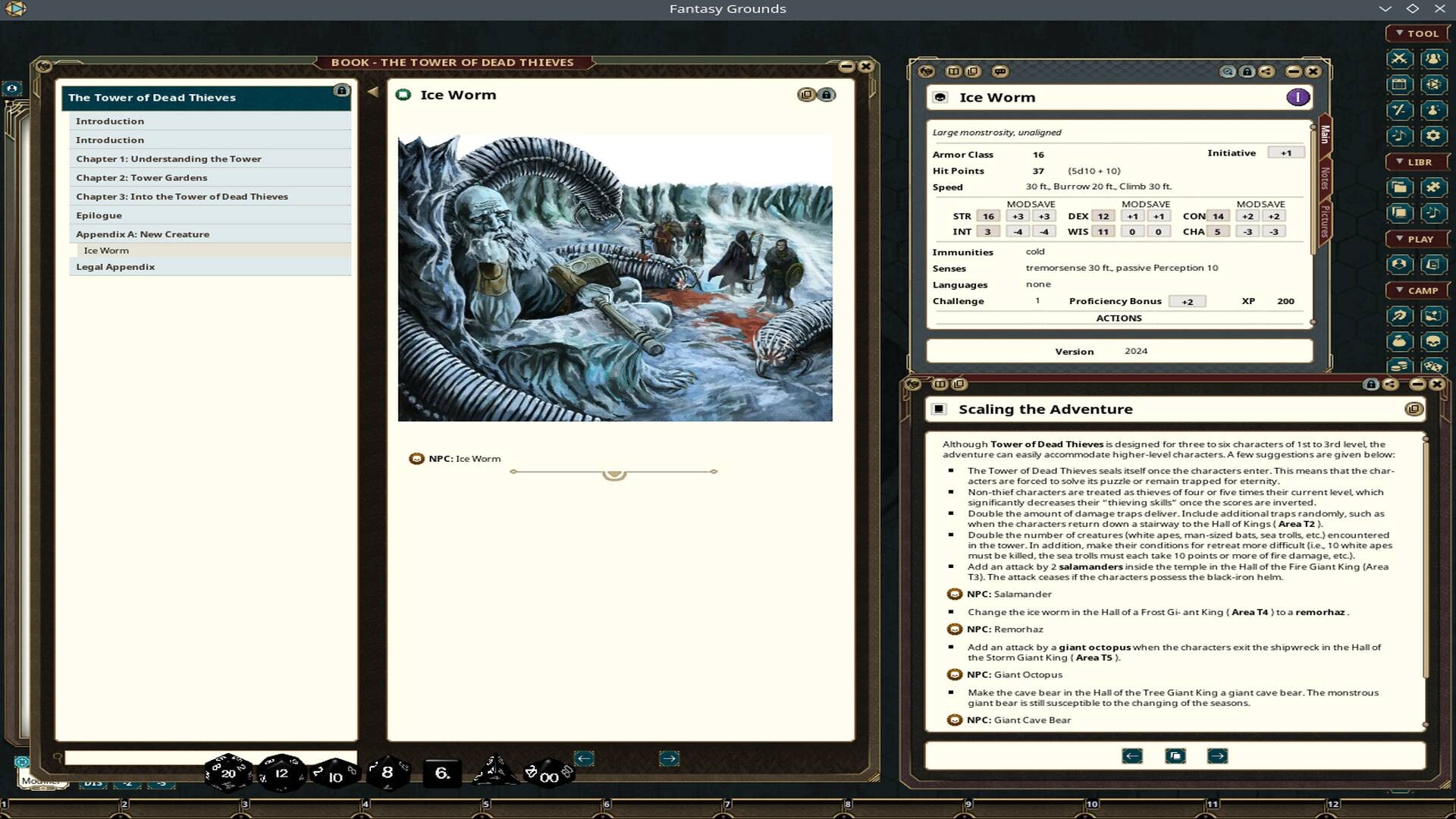1456x819 pixels.
Task: Toggle the lock icon on the Ice Worm record
Action: (x=1248, y=71)
